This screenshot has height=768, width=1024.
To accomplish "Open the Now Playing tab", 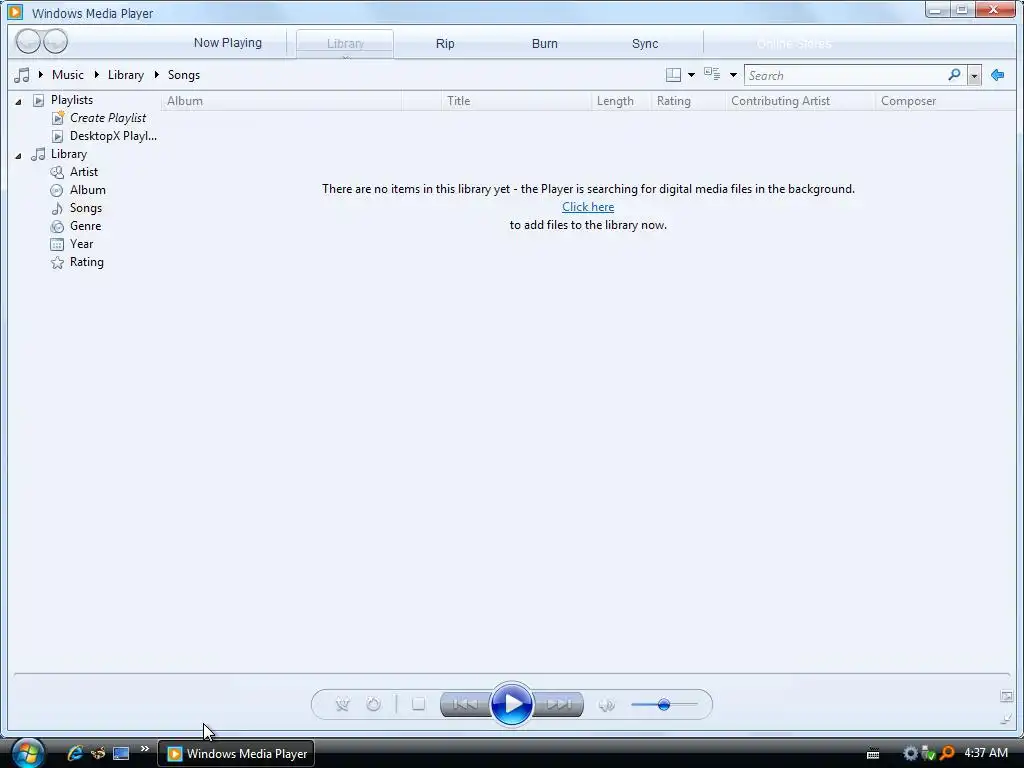I will pos(227,43).
